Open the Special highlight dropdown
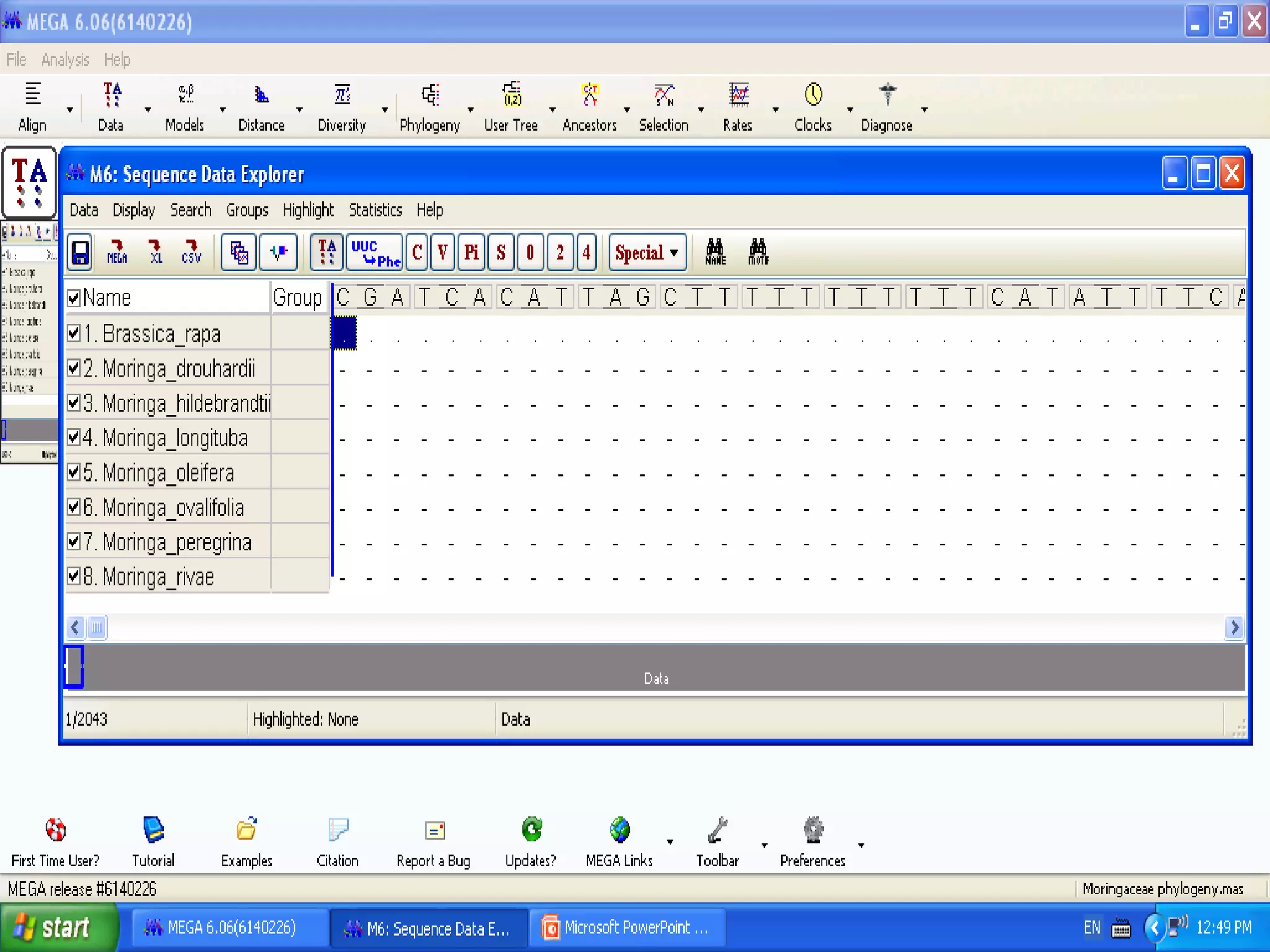Screen dimensions: 1270x952 (647, 252)
